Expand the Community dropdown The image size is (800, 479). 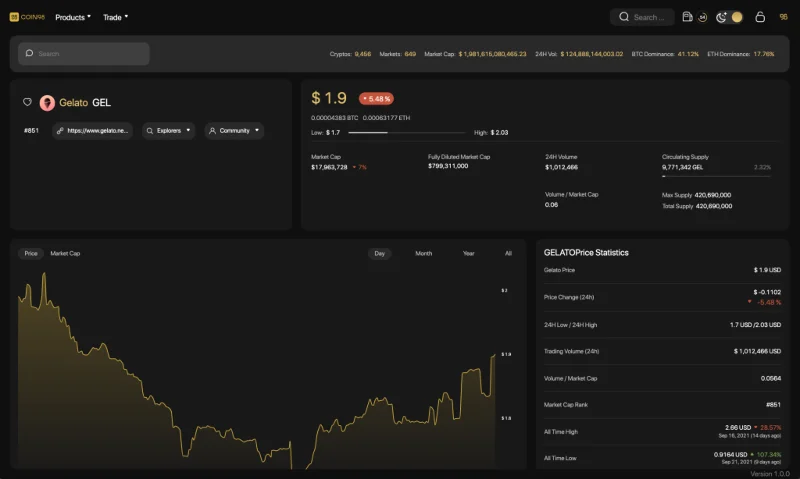point(234,131)
